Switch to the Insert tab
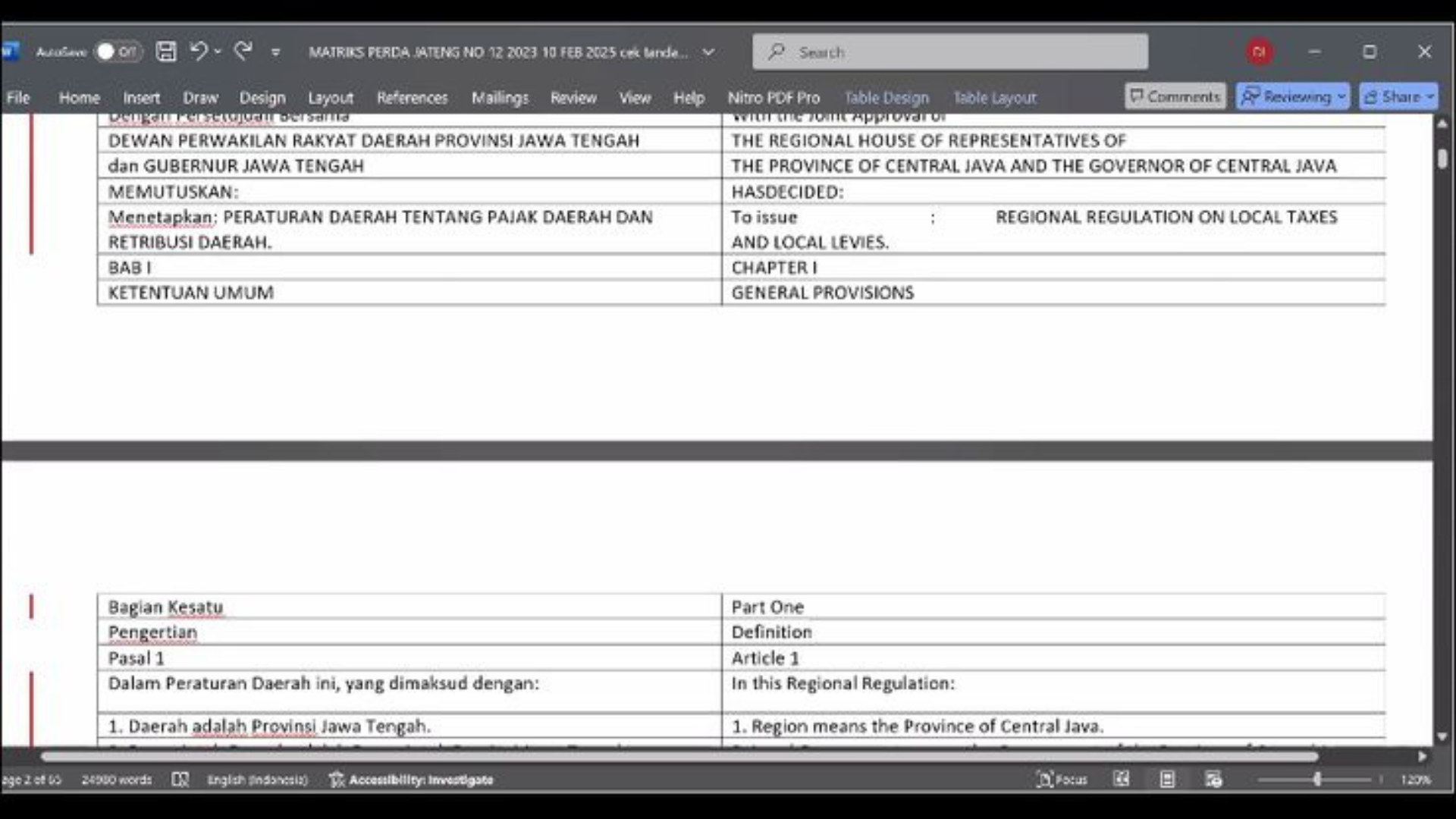The image size is (1456, 819). [x=142, y=98]
